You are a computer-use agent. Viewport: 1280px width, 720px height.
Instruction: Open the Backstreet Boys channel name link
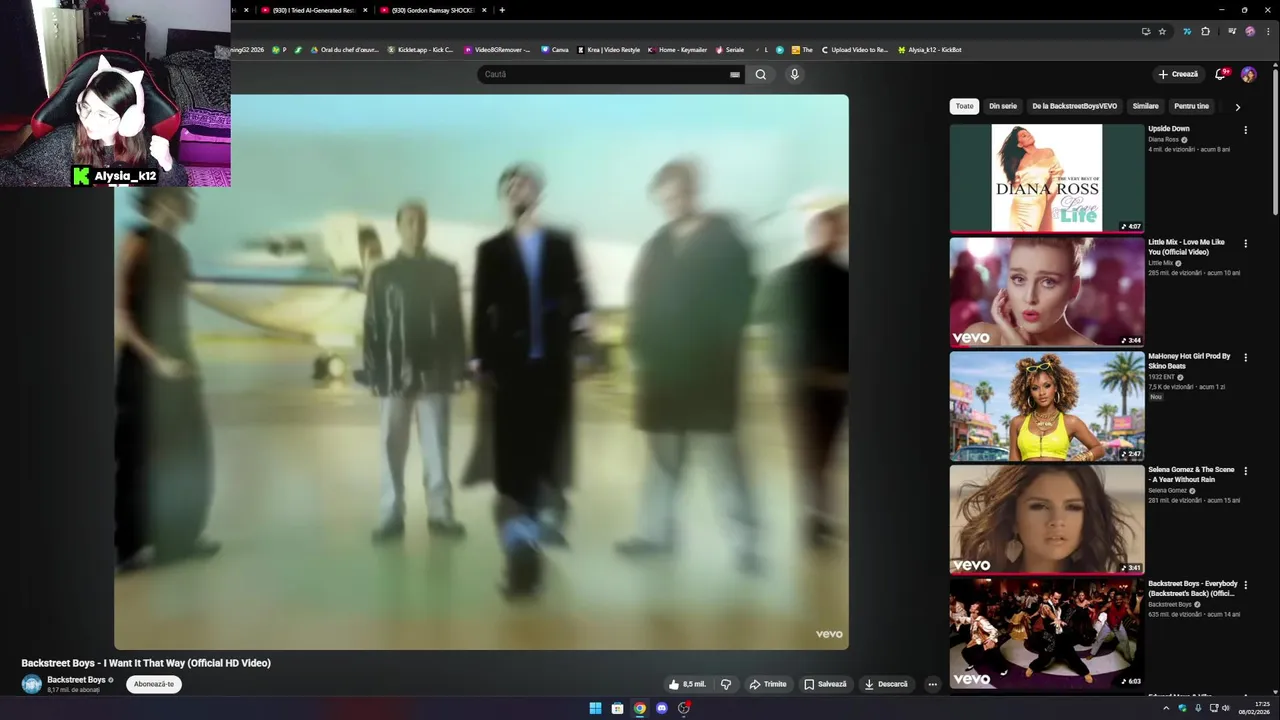pyautogui.click(x=76, y=680)
